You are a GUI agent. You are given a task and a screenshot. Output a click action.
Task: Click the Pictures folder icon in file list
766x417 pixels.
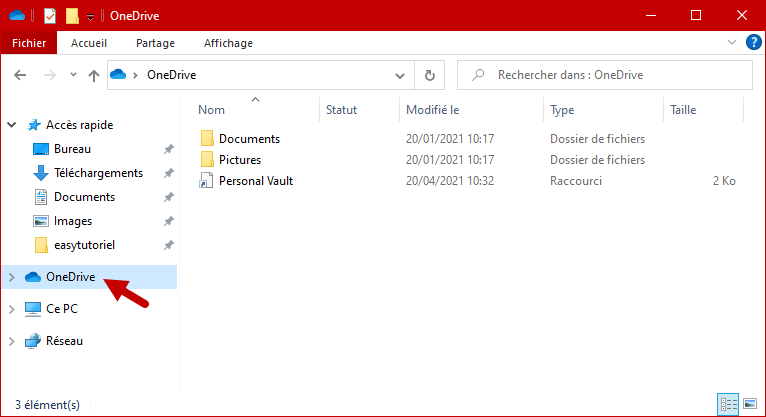click(x=207, y=160)
